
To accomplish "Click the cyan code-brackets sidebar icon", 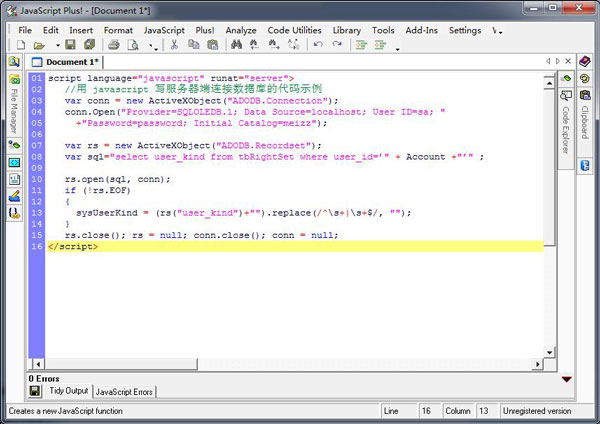I will (14, 163).
